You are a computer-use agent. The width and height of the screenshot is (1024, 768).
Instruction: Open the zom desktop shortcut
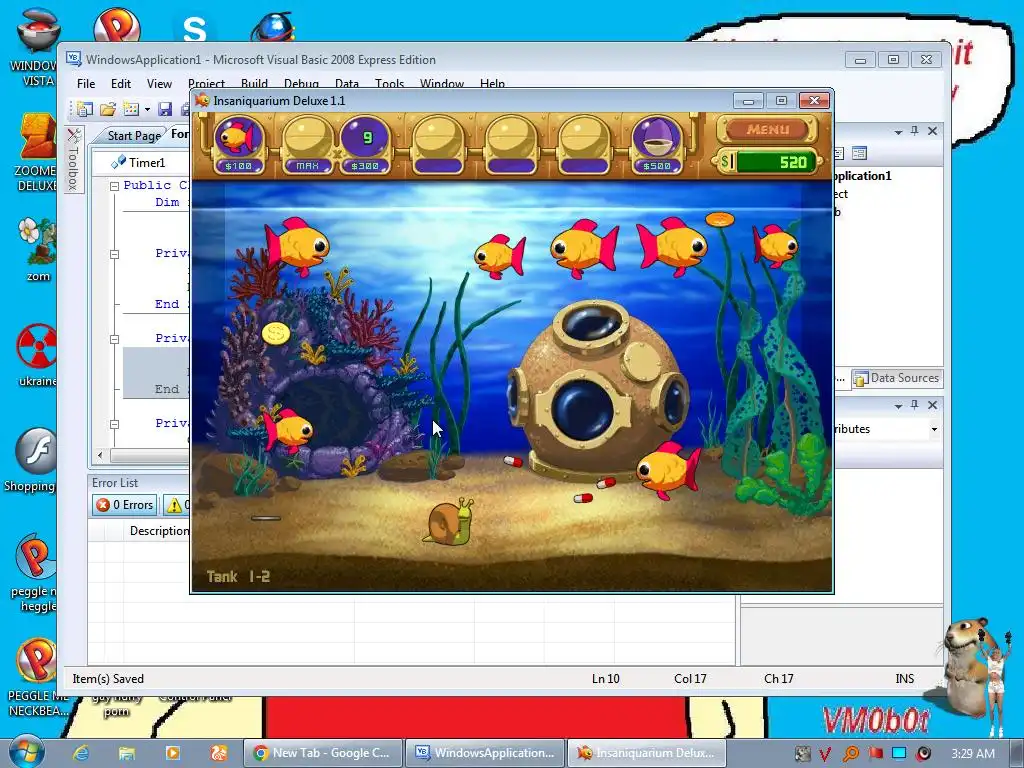(x=37, y=249)
